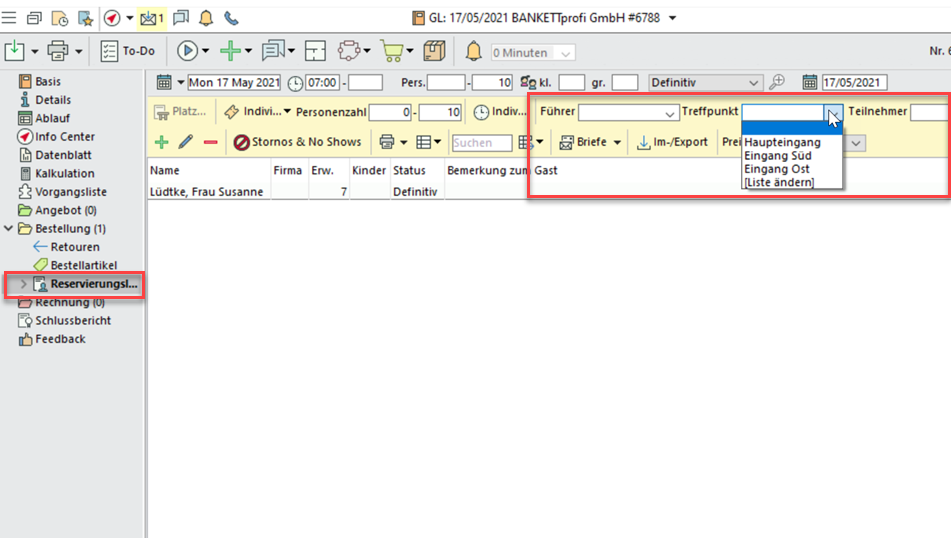Choose Eingang Süd in the dropdown list
The height and width of the screenshot is (538, 951).
[x=777, y=156]
